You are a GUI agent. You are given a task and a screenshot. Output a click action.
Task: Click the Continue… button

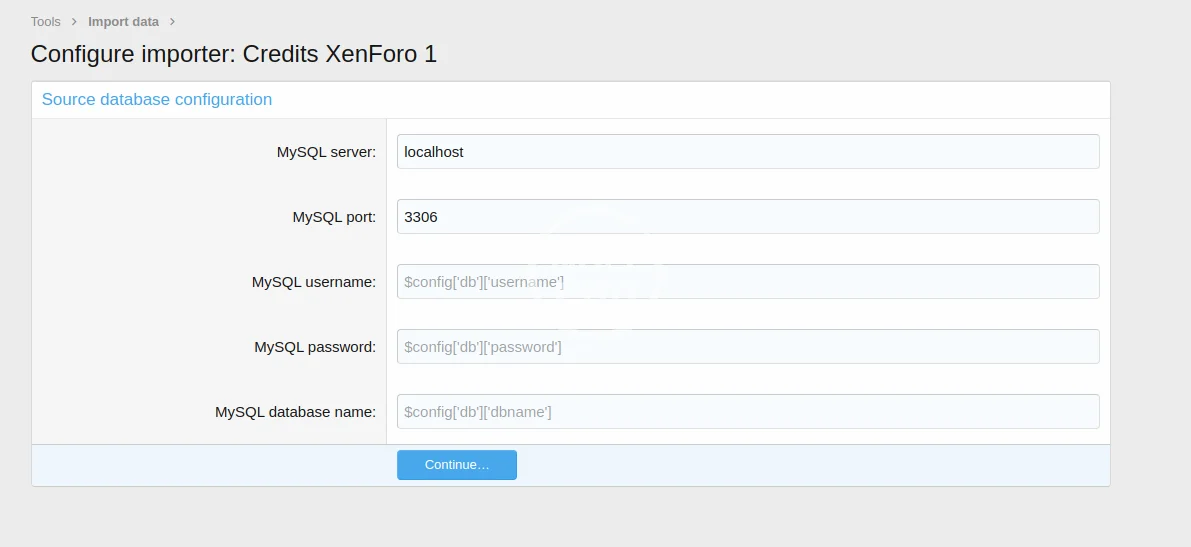(x=456, y=465)
